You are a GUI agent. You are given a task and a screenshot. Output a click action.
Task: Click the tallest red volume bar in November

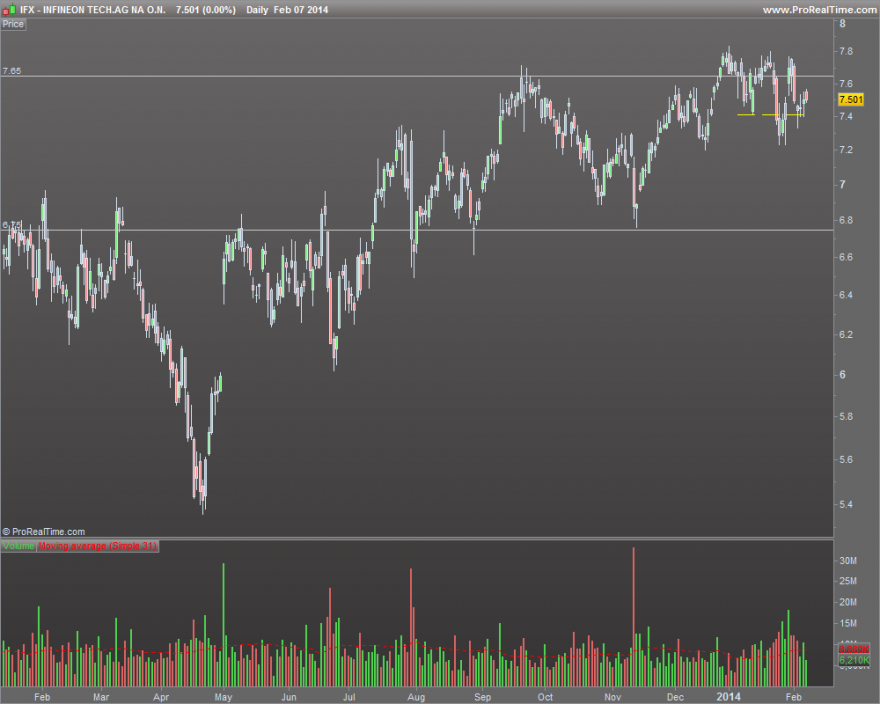click(634, 616)
